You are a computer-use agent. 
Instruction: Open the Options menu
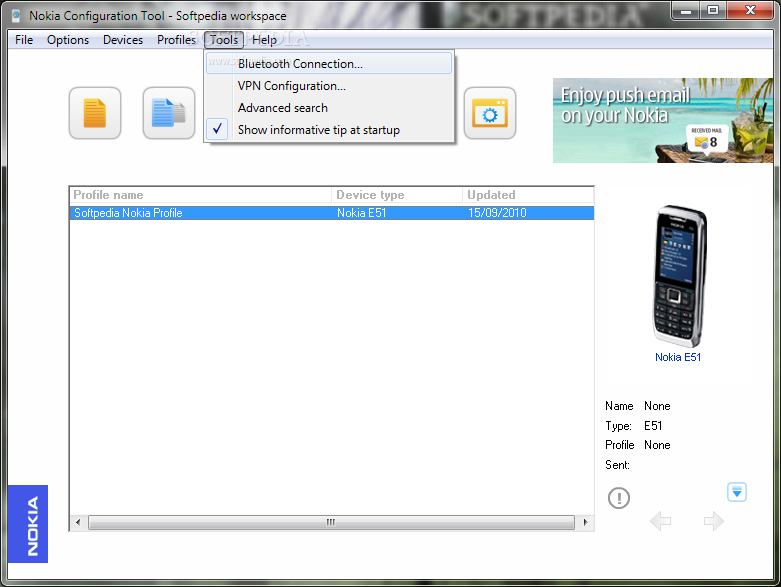tap(68, 40)
